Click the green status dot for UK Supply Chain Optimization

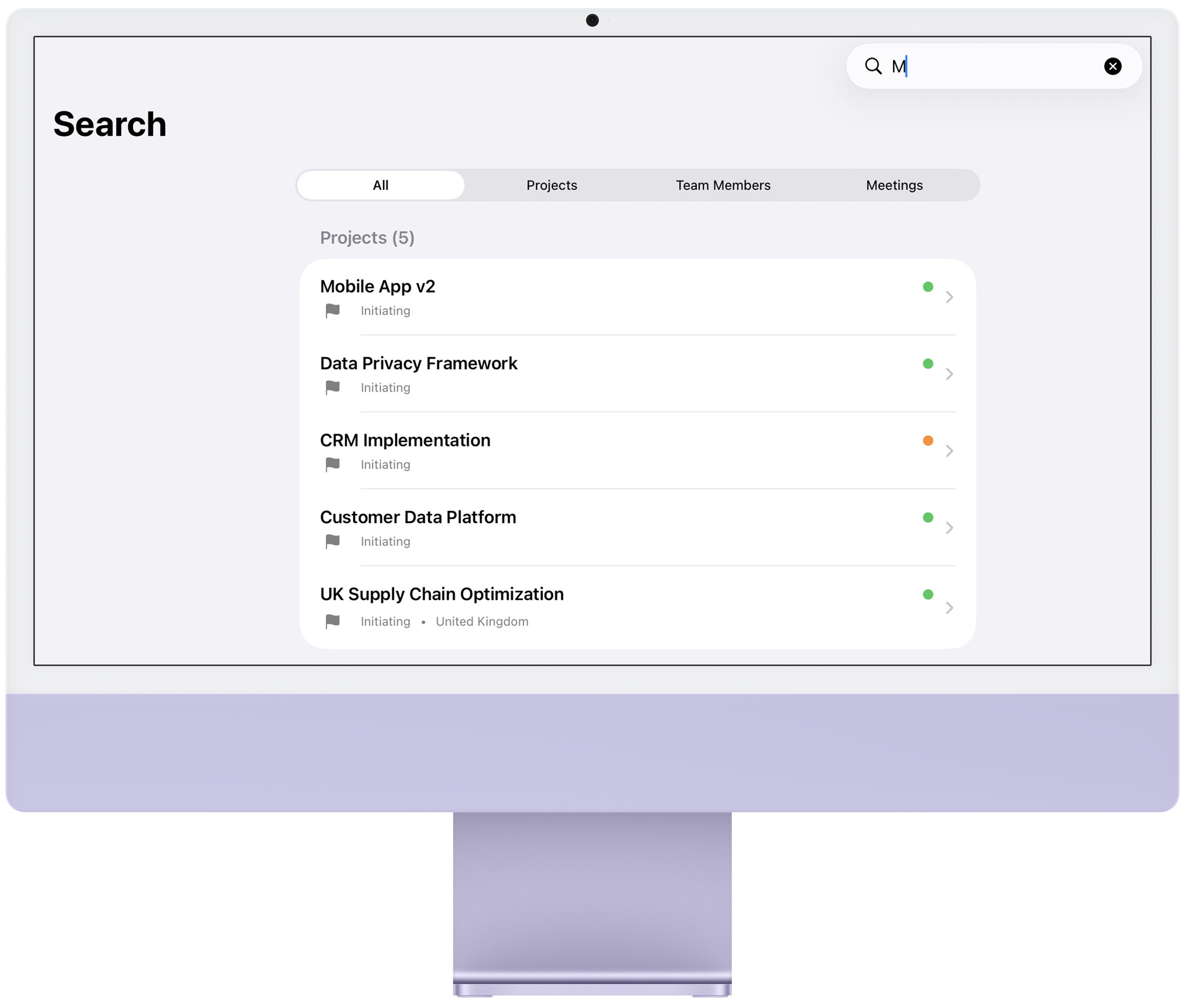pos(928,594)
